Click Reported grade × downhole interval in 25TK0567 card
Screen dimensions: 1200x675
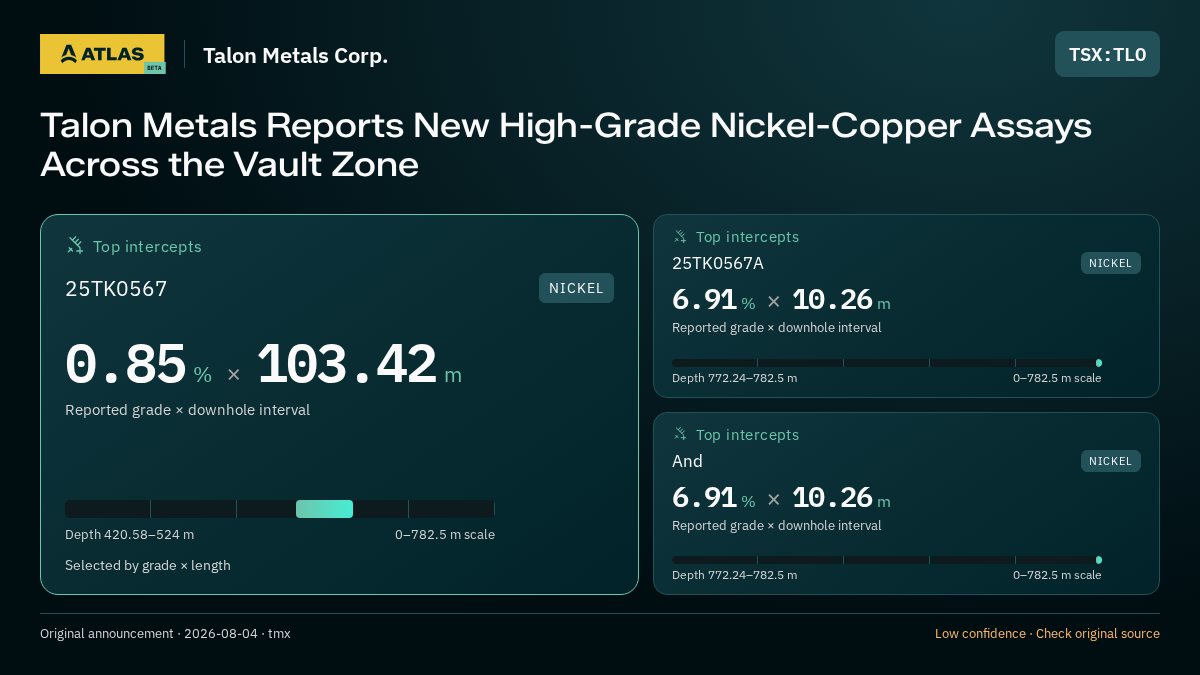pos(188,410)
